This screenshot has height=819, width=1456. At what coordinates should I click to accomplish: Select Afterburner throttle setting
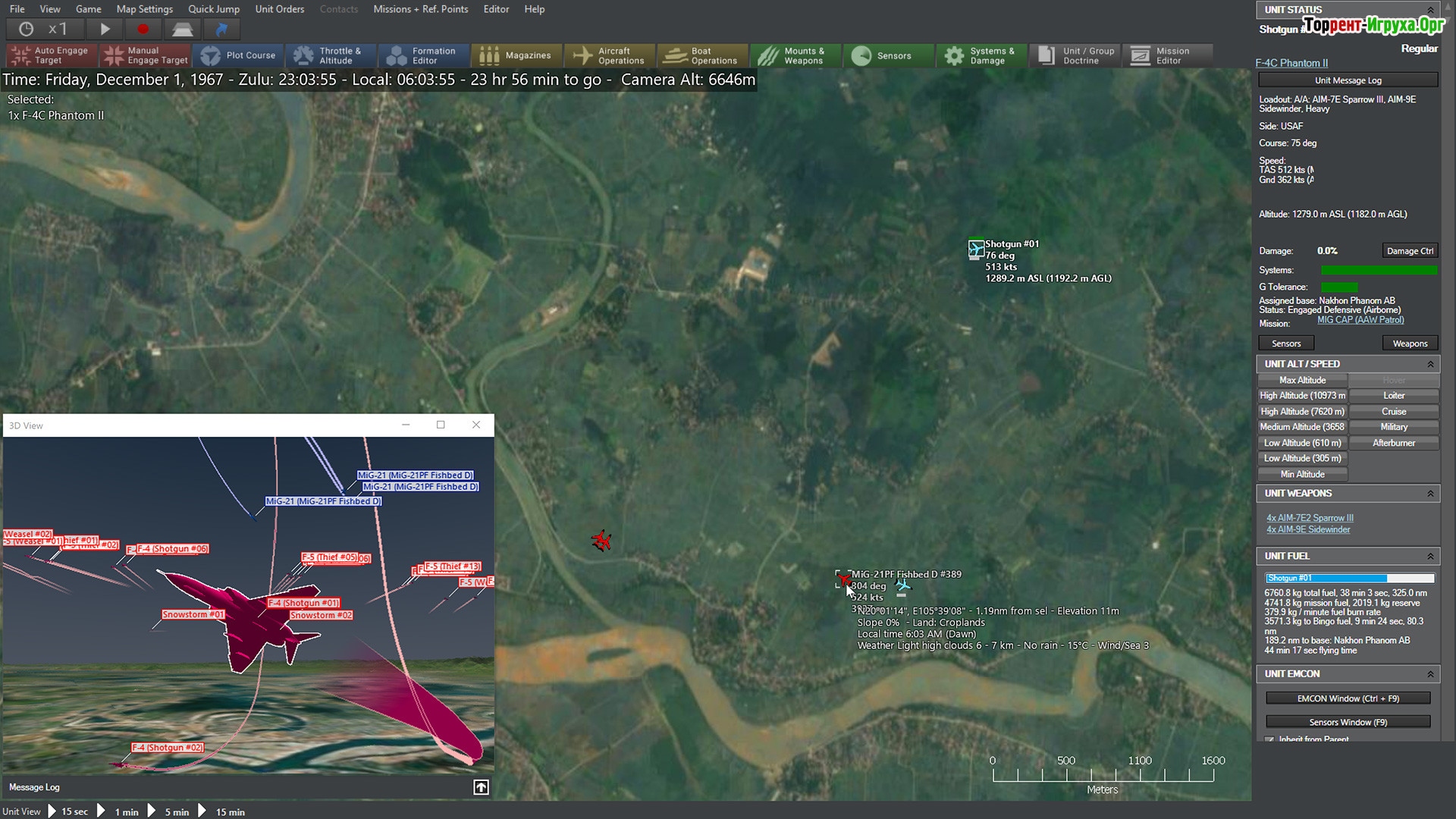[1393, 443]
